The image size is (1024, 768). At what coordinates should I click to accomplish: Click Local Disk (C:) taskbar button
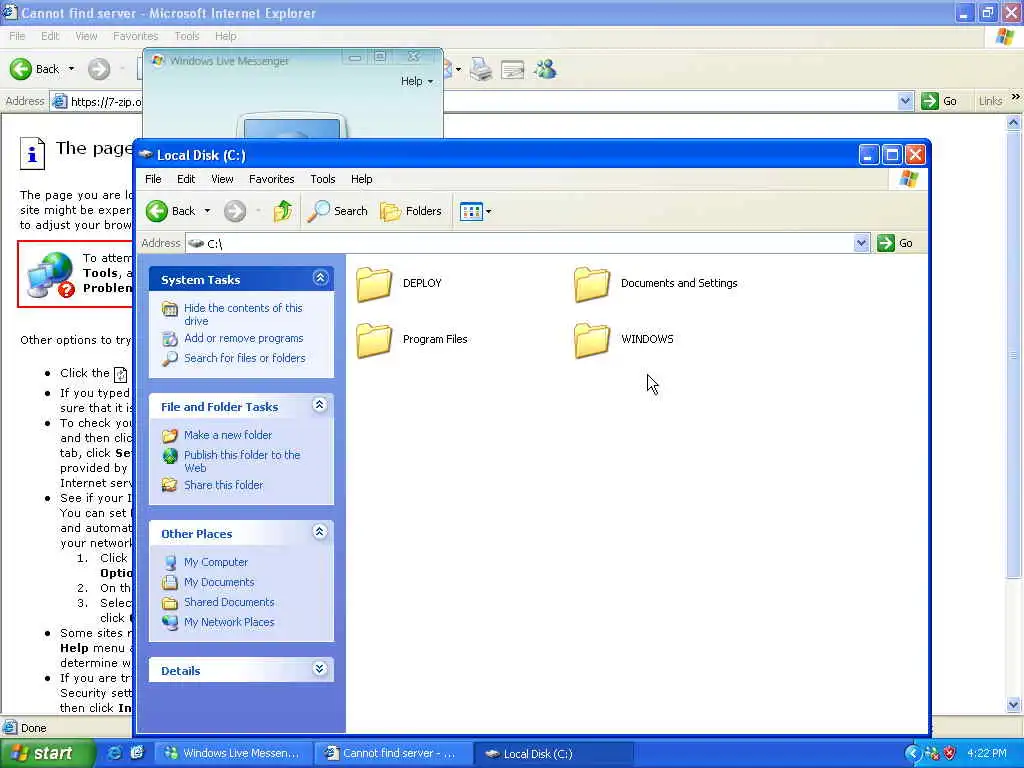click(x=552, y=754)
